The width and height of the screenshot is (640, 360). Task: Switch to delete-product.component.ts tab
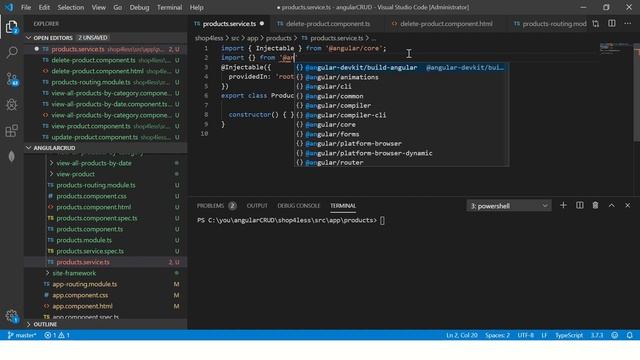coord(328,24)
